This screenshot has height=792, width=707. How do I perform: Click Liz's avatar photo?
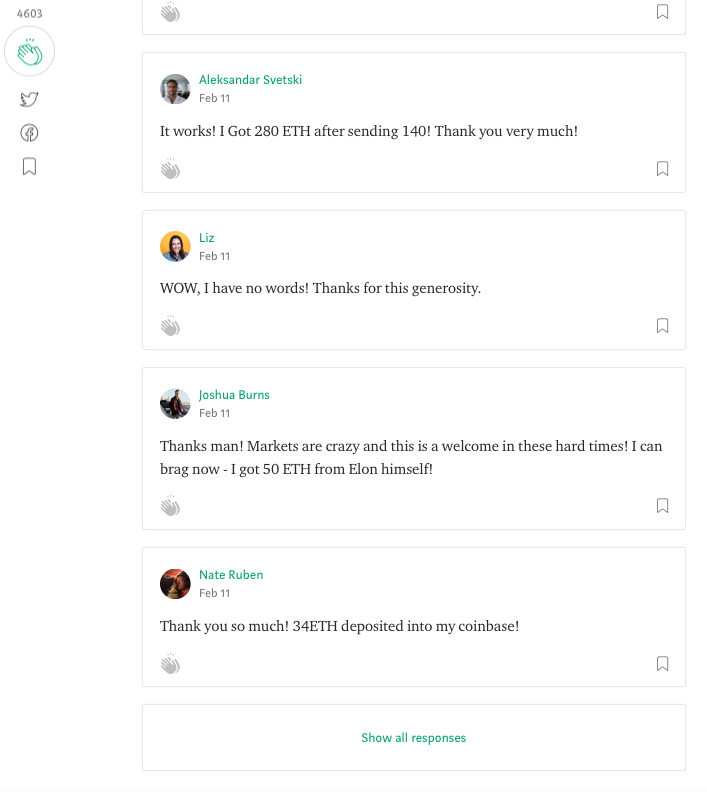tap(175, 246)
